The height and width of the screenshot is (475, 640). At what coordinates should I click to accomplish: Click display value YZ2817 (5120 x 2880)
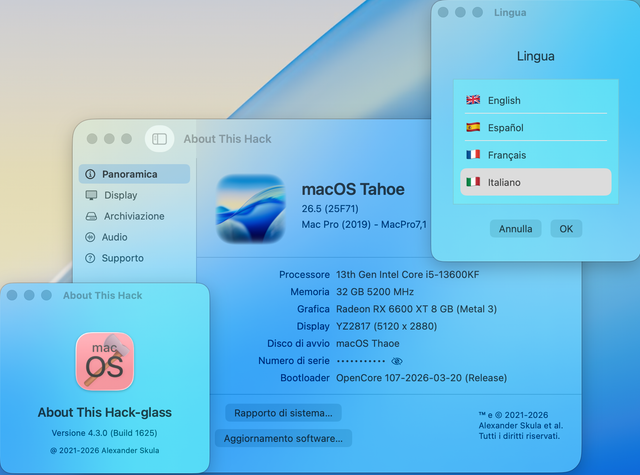[x=387, y=326]
